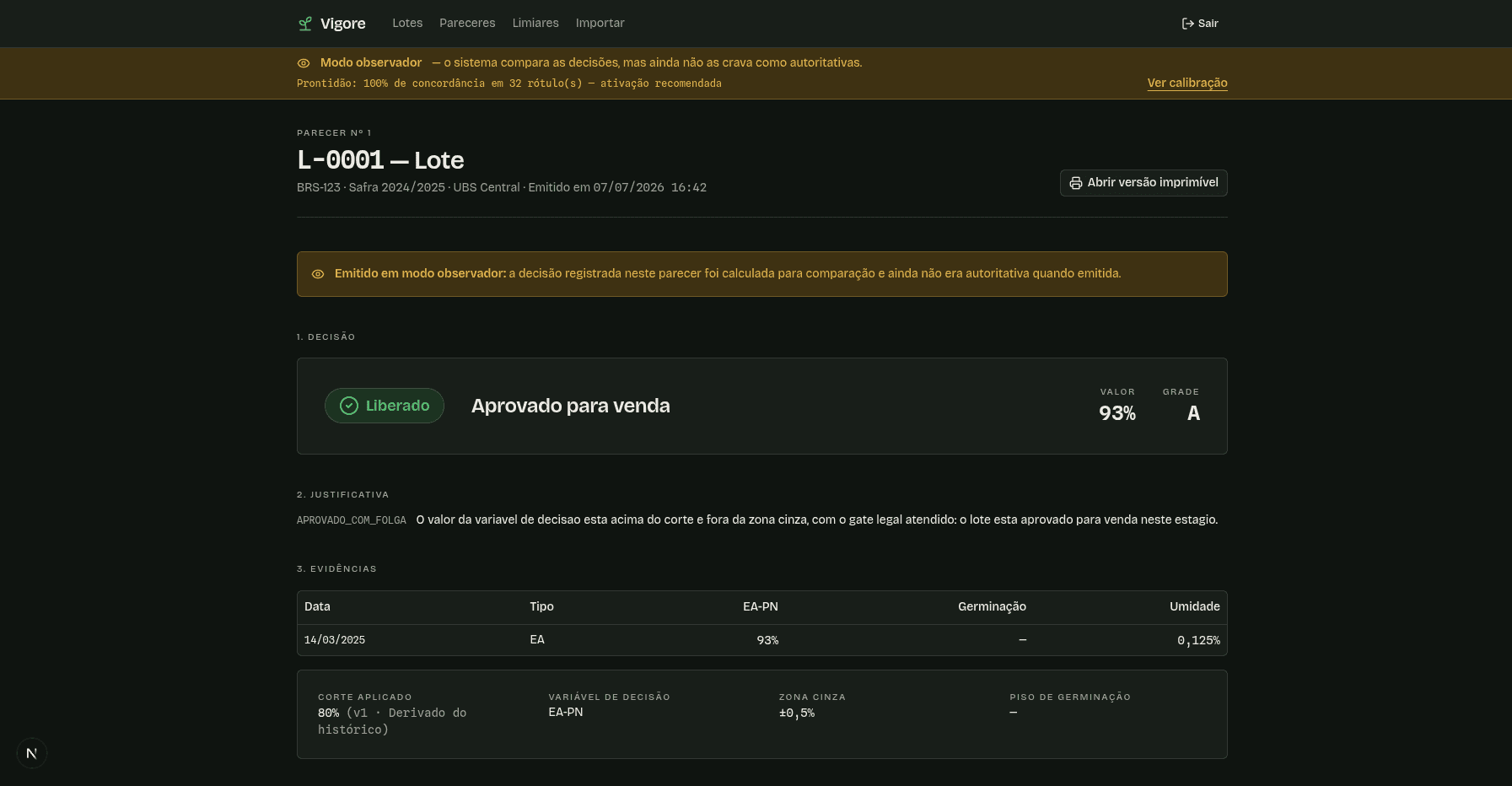The image size is (1512, 786).
Task: Click the 'EA' type cell in the evidence row
Action: tap(537, 639)
